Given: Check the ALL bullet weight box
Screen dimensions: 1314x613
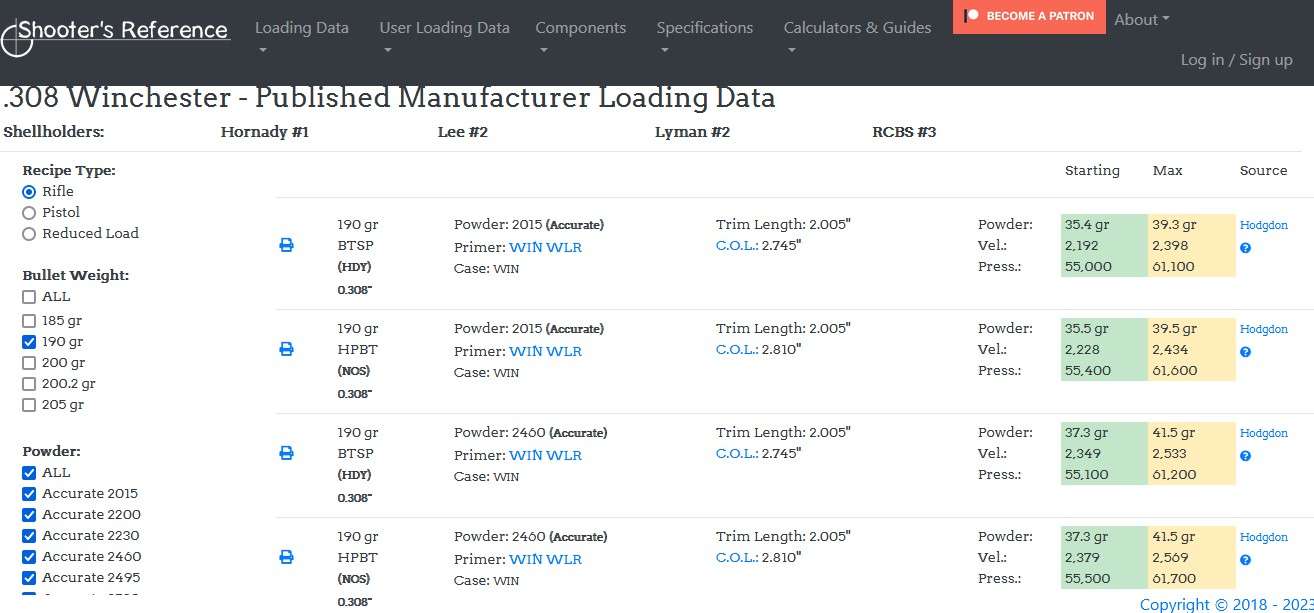Looking at the screenshot, I should [x=29, y=296].
